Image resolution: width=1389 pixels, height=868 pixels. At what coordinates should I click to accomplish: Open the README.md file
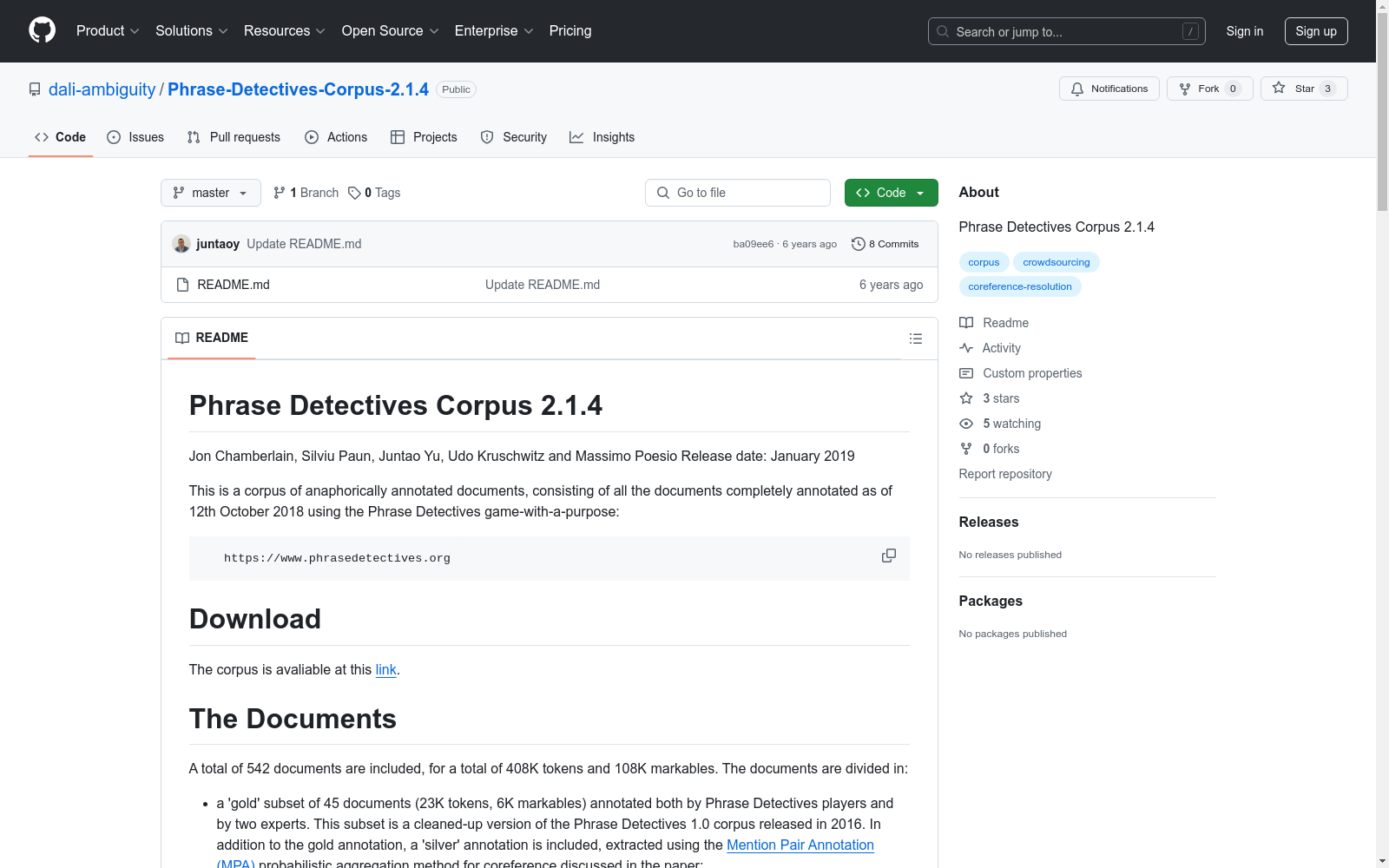[234, 285]
